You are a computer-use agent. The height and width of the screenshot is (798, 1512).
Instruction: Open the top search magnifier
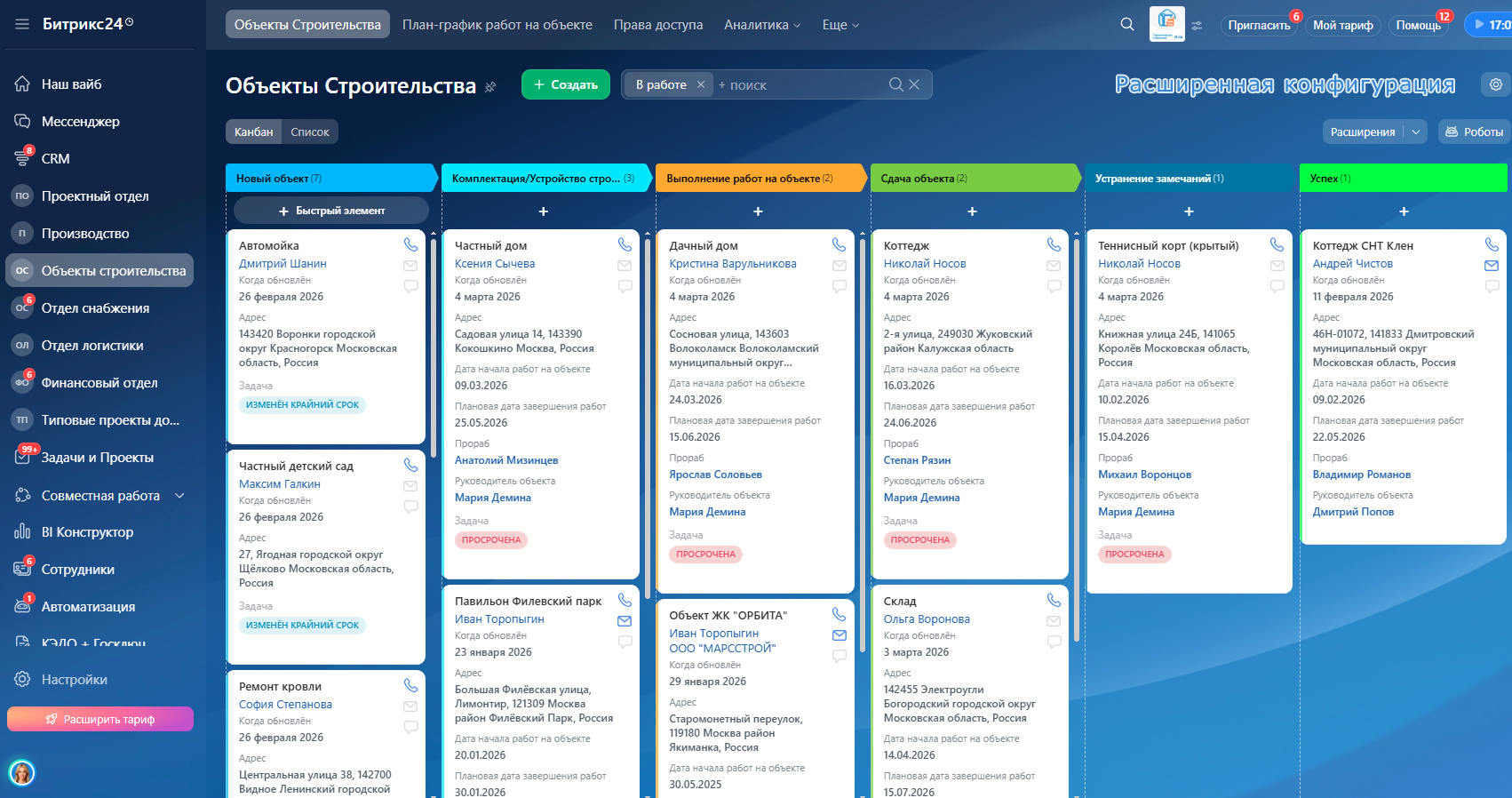click(1127, 24)
